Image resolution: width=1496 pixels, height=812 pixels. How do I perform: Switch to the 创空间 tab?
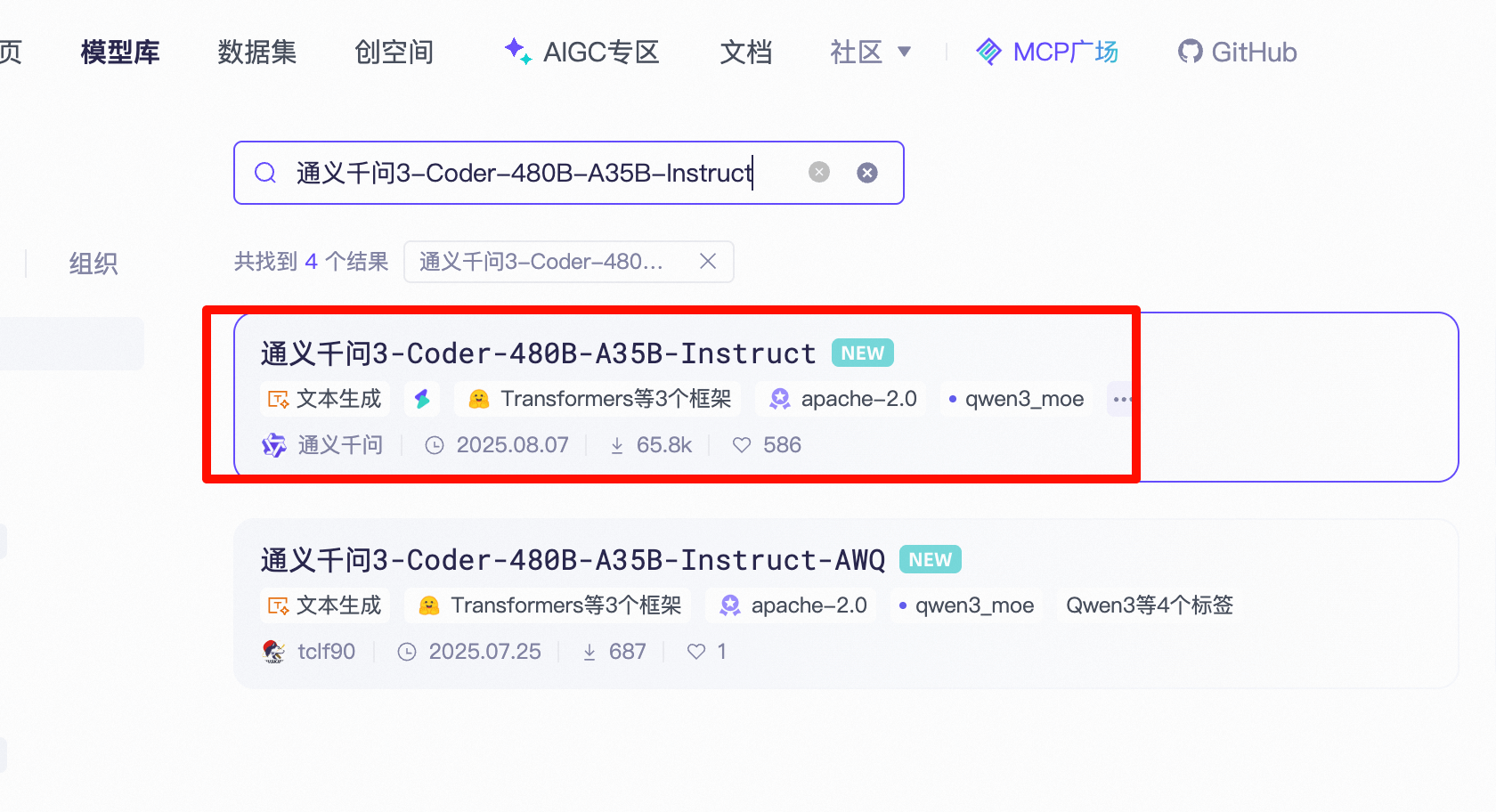(x=393, y=52)
